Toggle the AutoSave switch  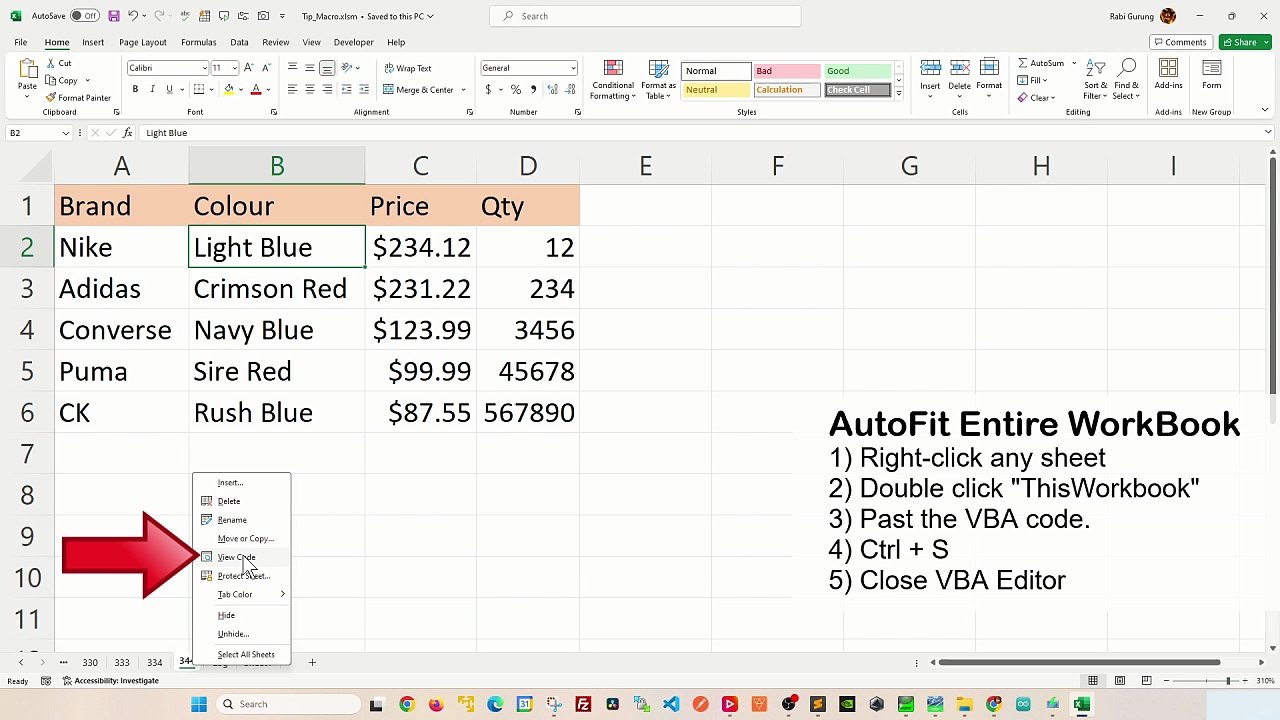(84, 16)
